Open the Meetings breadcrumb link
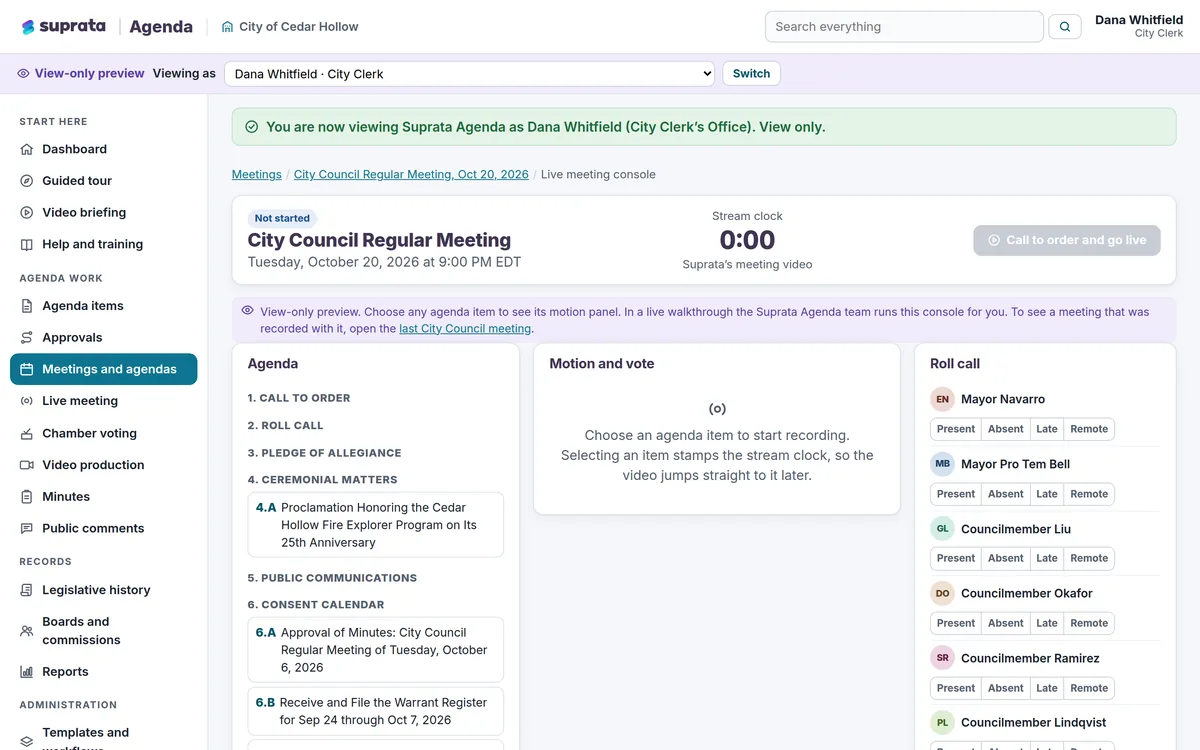 pyautogui.click(x=257, y=174)
